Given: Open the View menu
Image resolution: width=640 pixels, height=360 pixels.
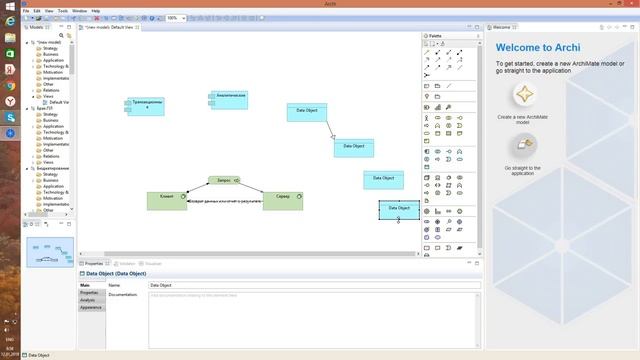Looking at the screenshot, I should coord(49,11).
